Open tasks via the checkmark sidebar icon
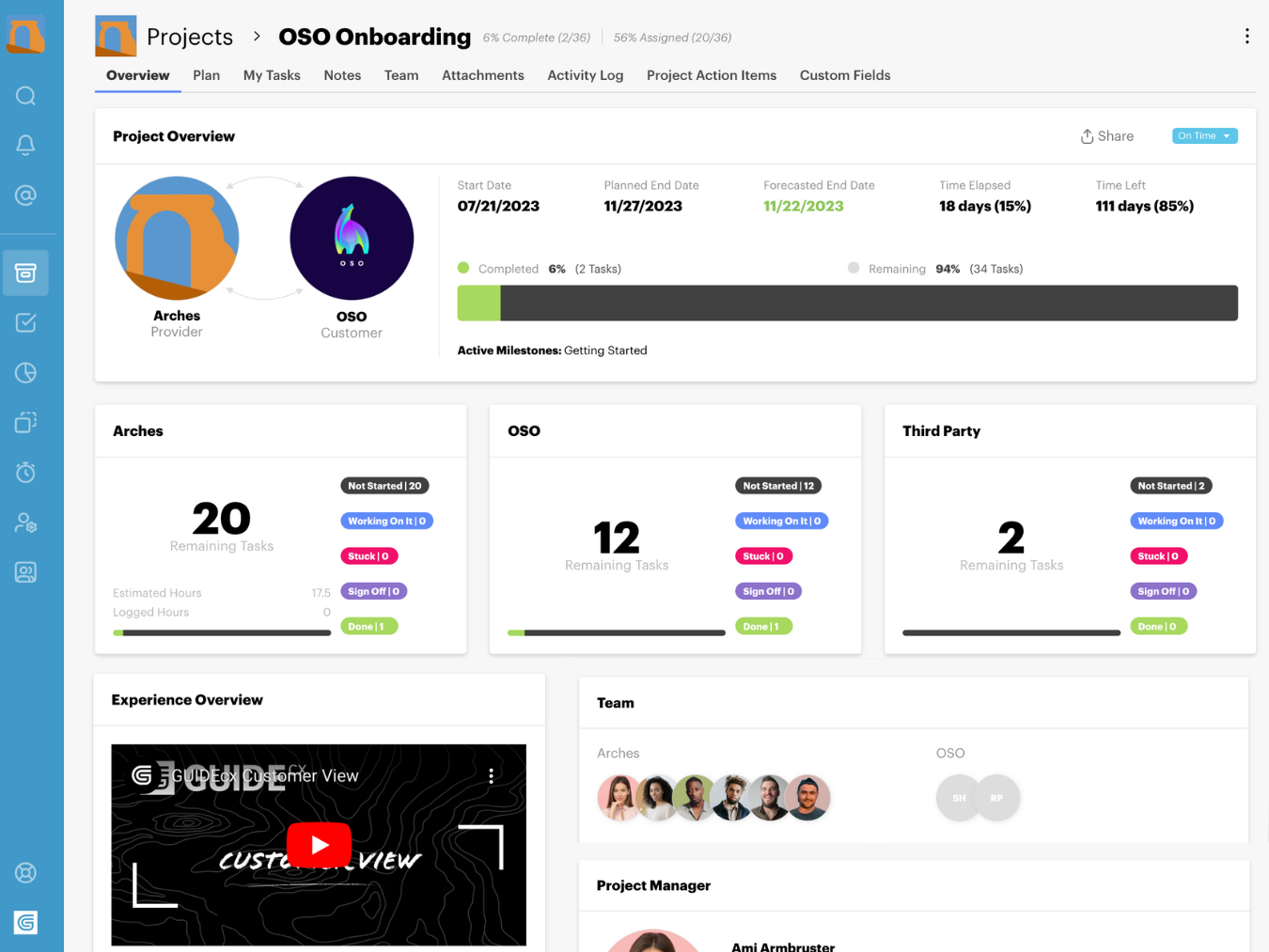1269x952 pixels. [x=25, y=321]
